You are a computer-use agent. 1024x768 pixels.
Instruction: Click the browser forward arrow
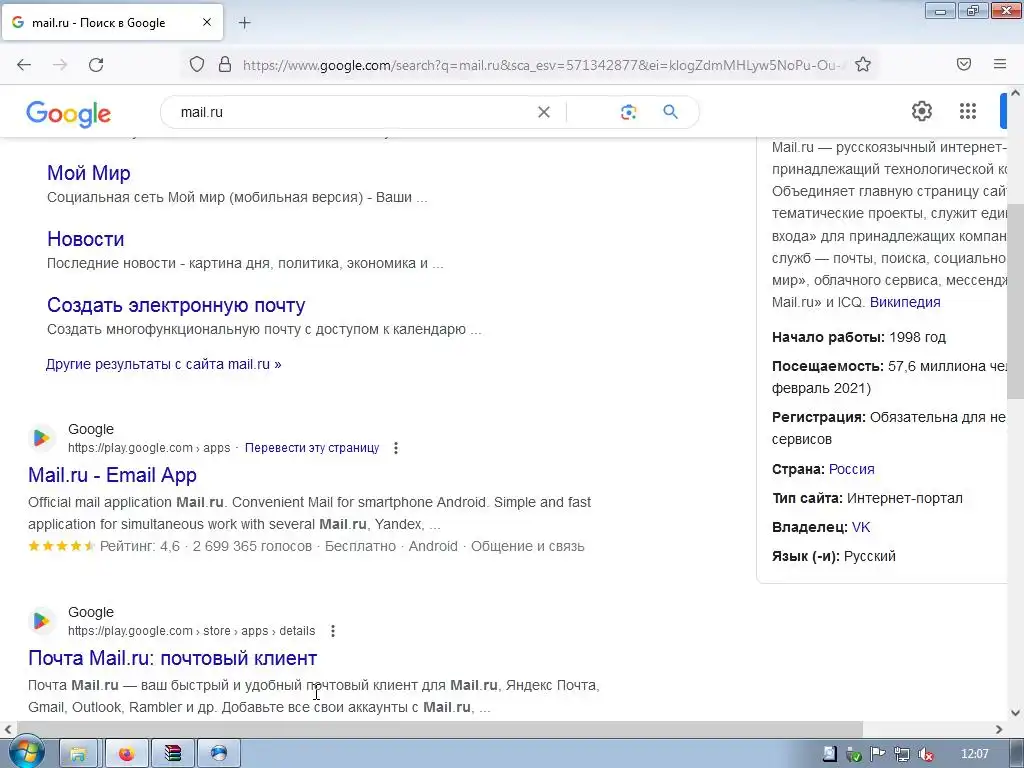click(60, 65)
